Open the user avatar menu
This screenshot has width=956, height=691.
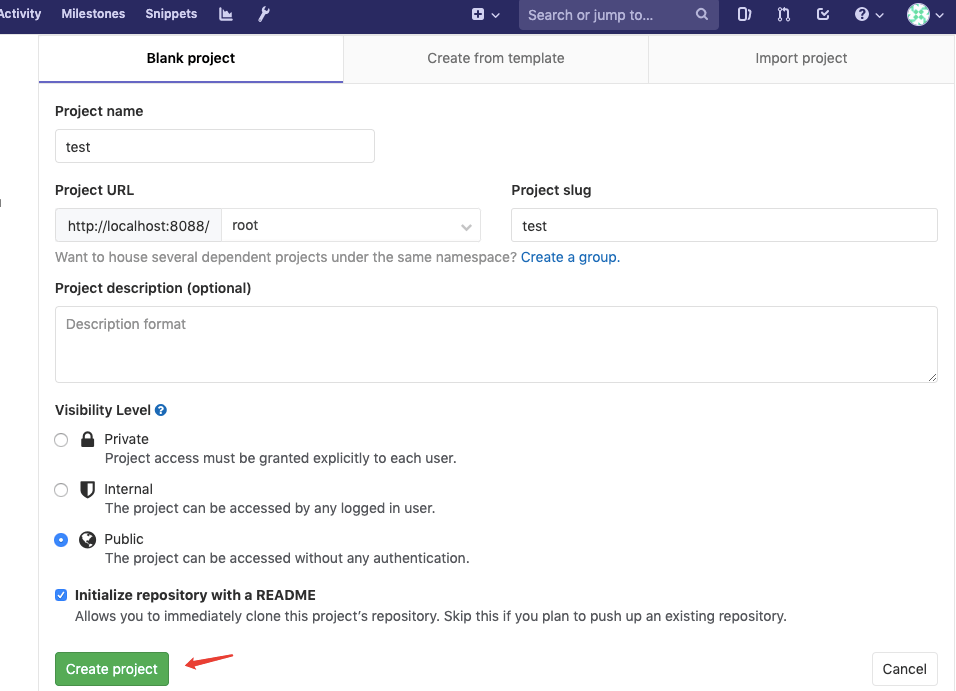coord(925,14)
